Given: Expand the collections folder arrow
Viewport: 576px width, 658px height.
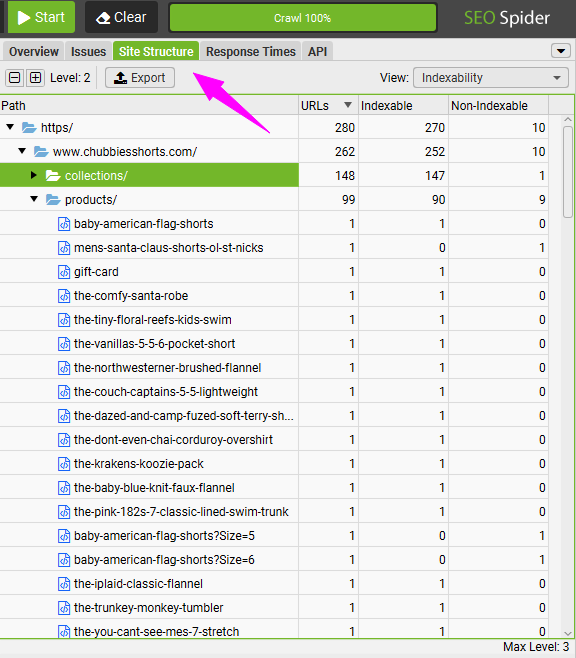Looking at the screenshot, I should point(34,175).
